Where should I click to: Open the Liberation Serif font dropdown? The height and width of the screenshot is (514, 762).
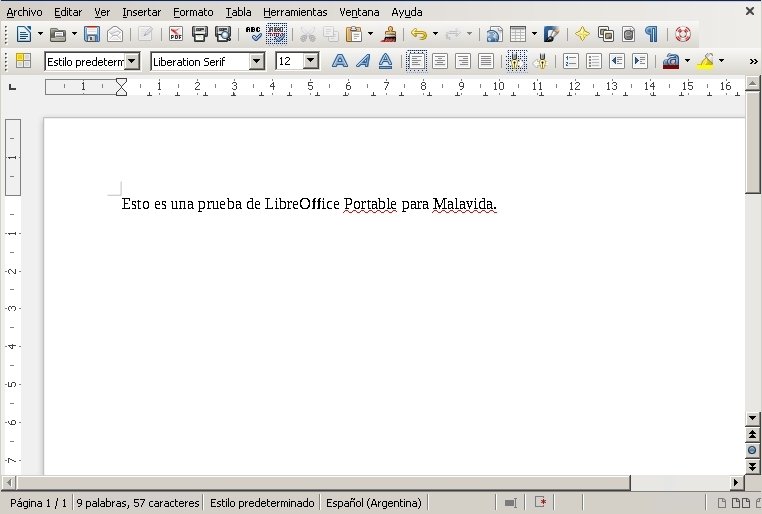pos(257,61)
